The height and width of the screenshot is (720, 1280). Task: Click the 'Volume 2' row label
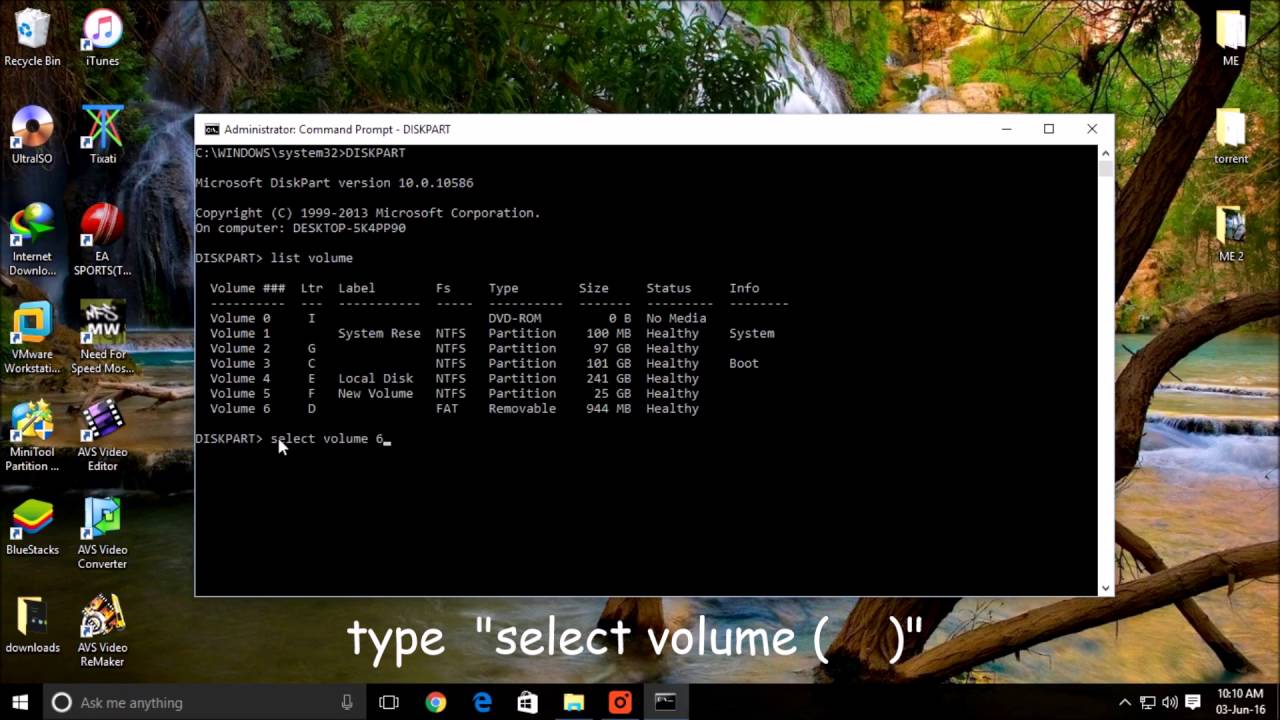tap(240, 348)
